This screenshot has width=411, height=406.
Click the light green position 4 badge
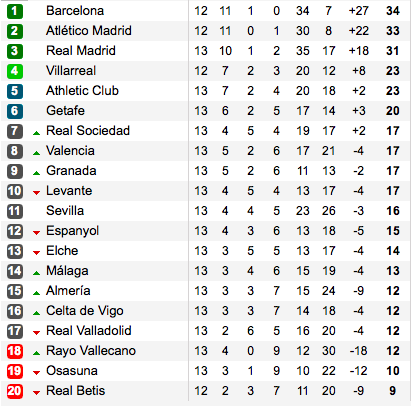point(15,71)
